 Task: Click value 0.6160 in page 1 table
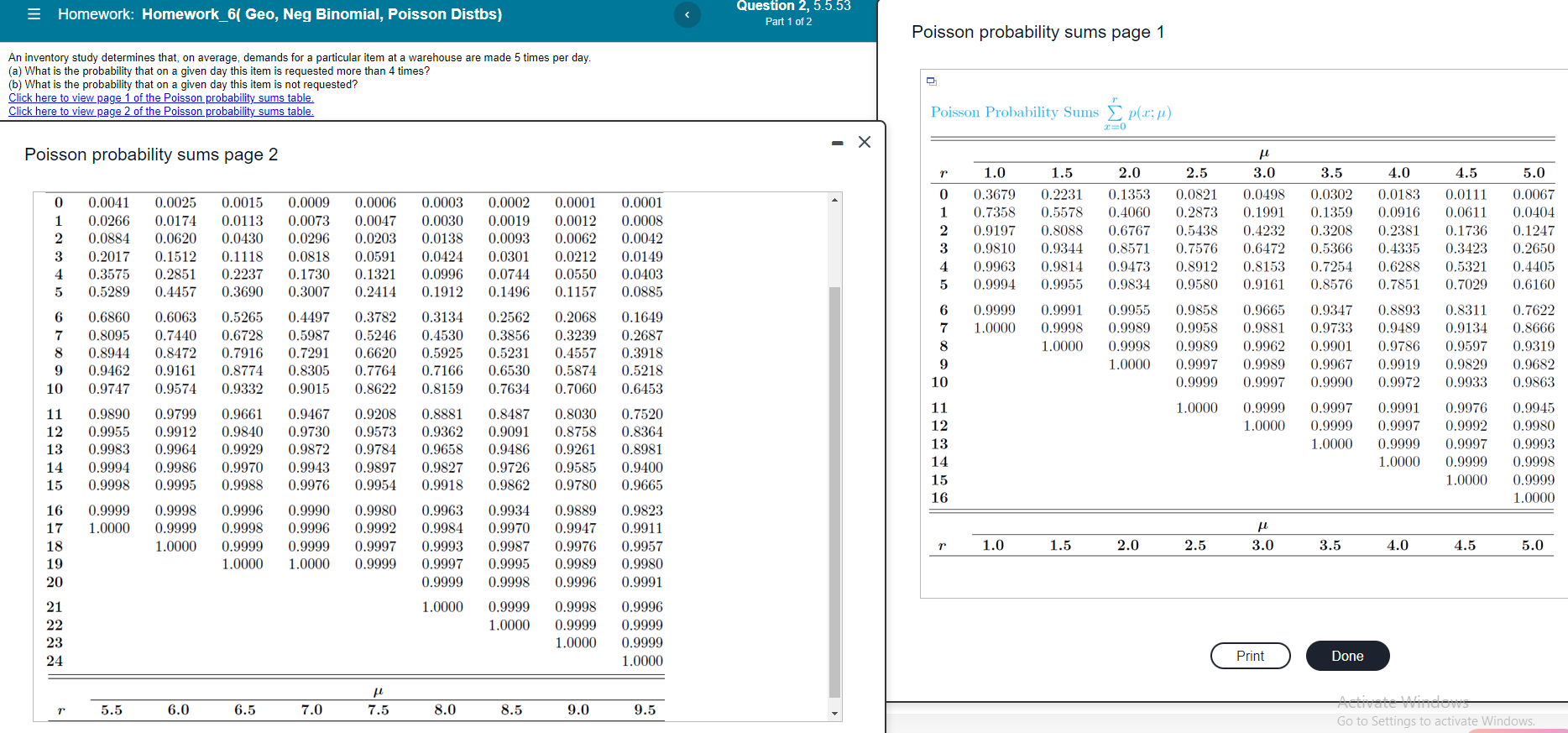(x=1534, y=284)
